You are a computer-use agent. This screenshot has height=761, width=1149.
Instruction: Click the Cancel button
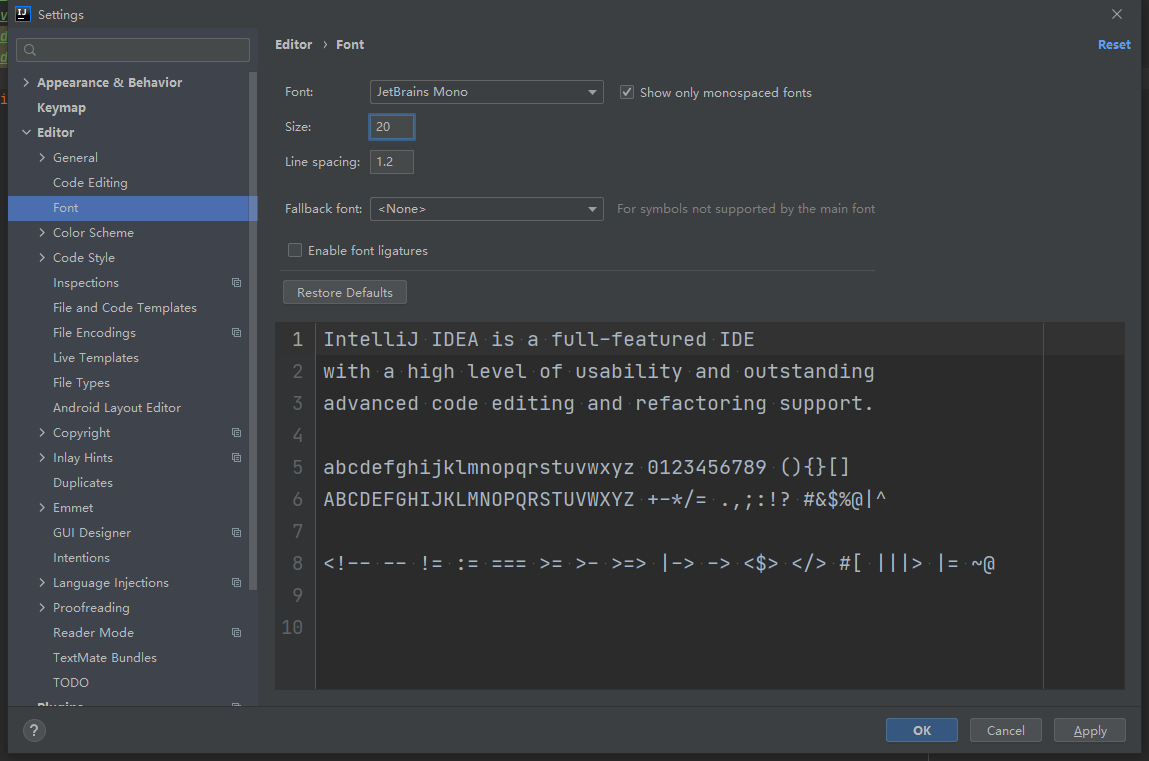tap(1005, 730)
